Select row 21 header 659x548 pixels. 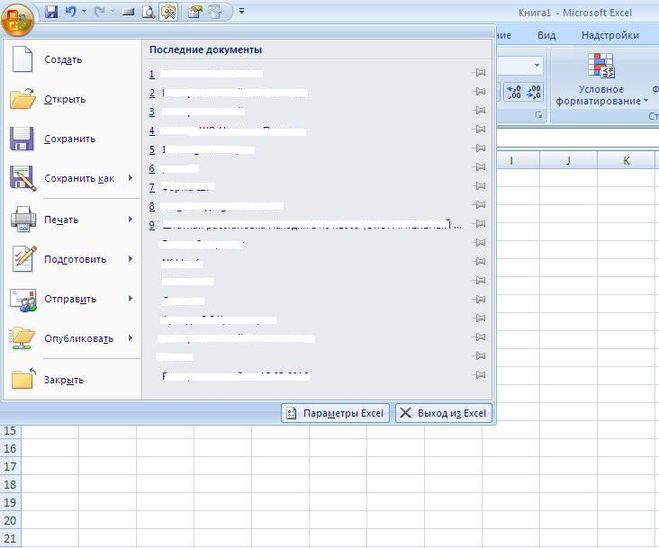tap(10, 538)
